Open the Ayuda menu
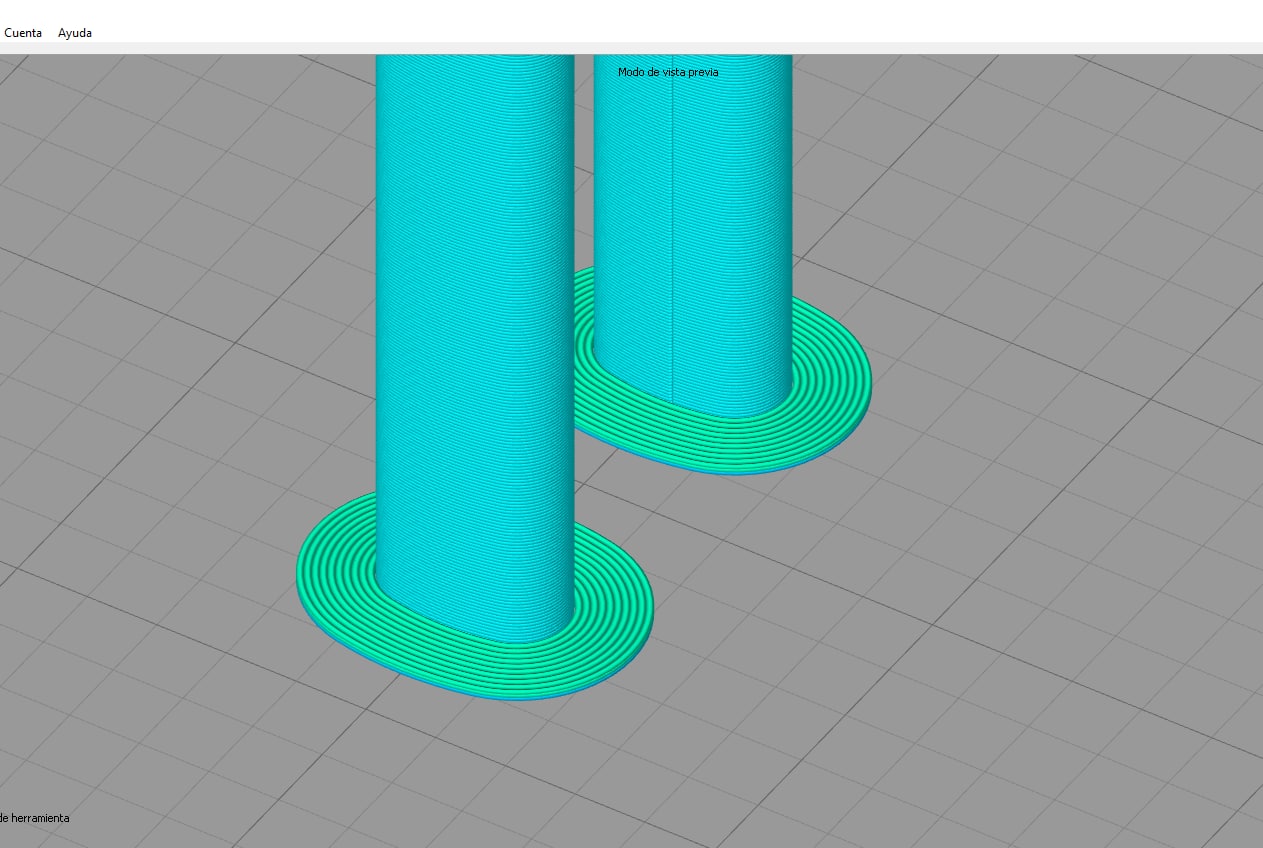This screenshot has height=848, width=1263. tap(75, 33)
